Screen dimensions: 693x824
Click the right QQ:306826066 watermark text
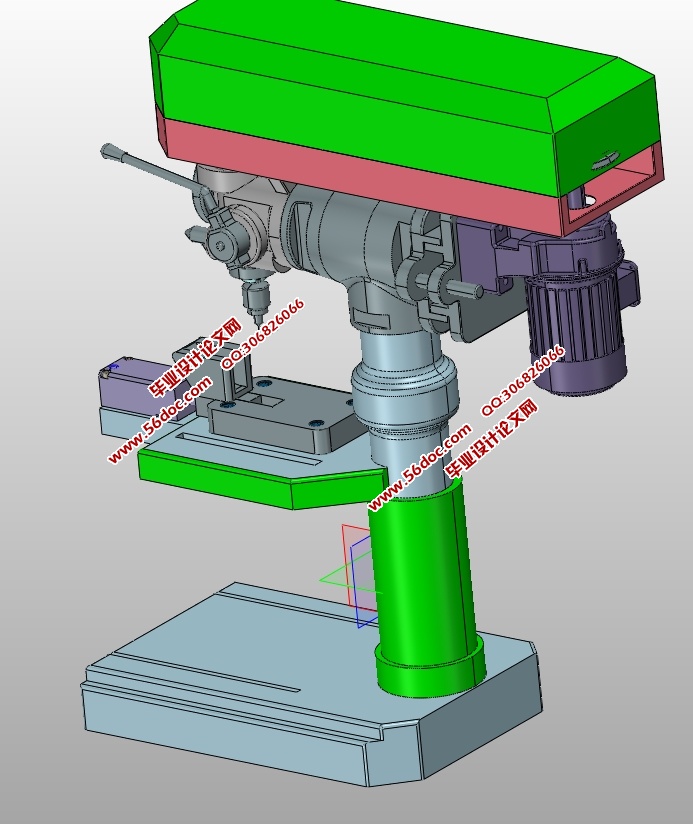click(523, 381)
